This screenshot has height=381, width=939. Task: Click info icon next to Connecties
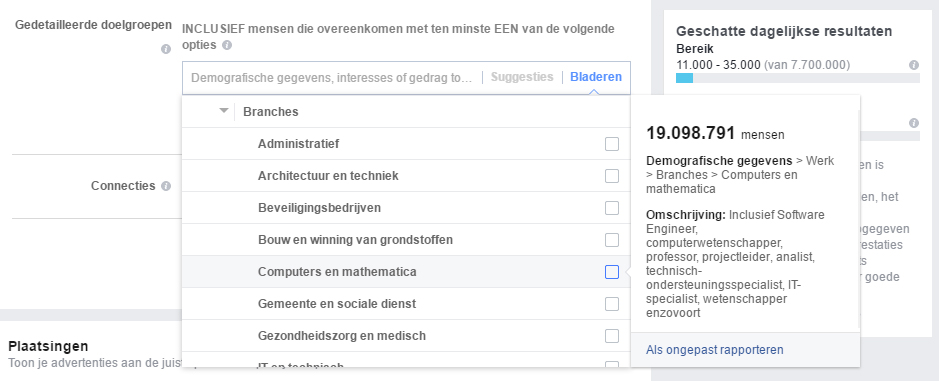[x=166, y=186]
